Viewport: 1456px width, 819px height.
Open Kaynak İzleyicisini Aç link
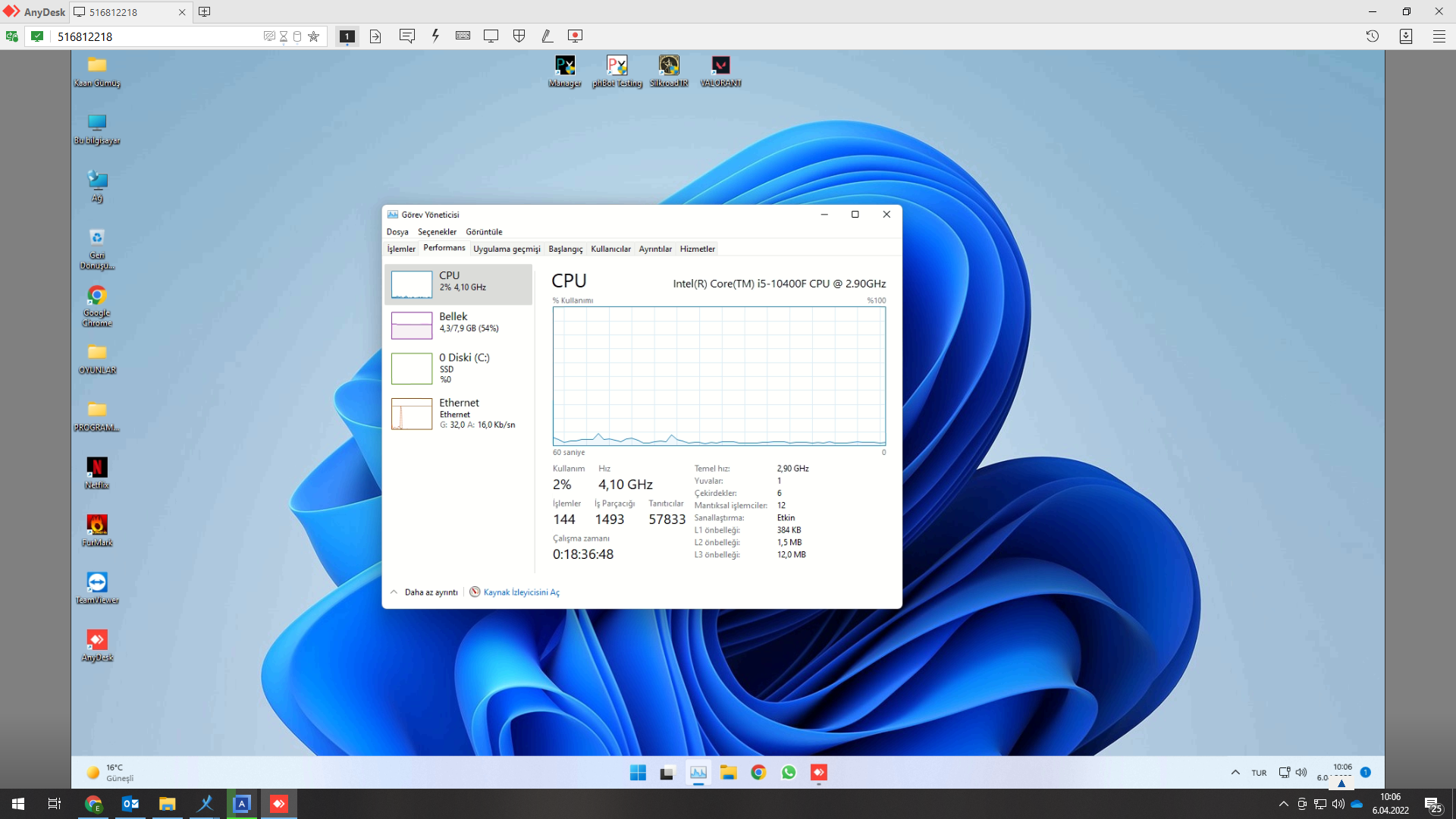coord(514,592)
